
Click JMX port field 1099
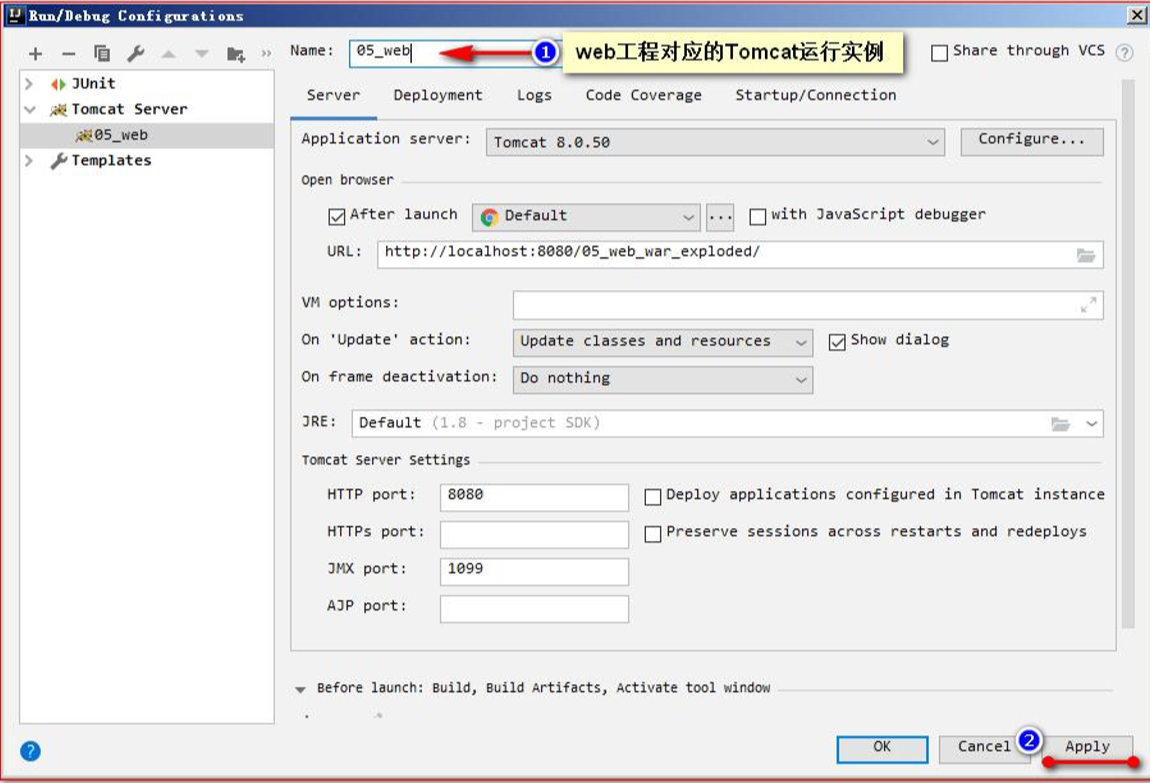click(534, 572)
